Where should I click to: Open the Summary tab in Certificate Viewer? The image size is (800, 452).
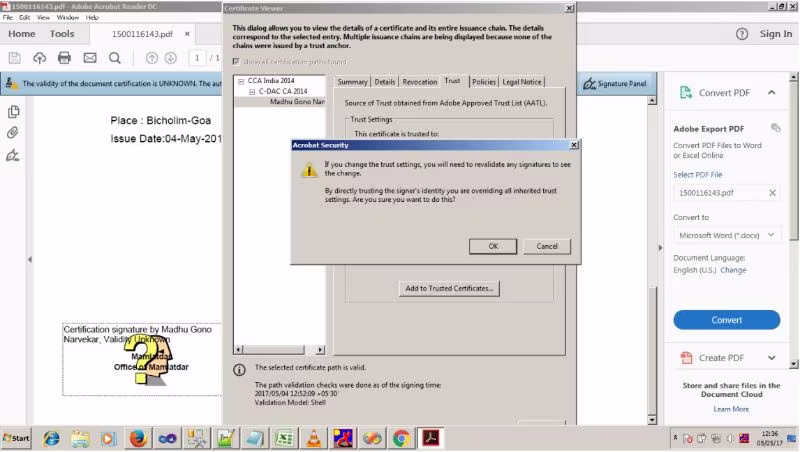pyautogui.click(x=352, y=82)
